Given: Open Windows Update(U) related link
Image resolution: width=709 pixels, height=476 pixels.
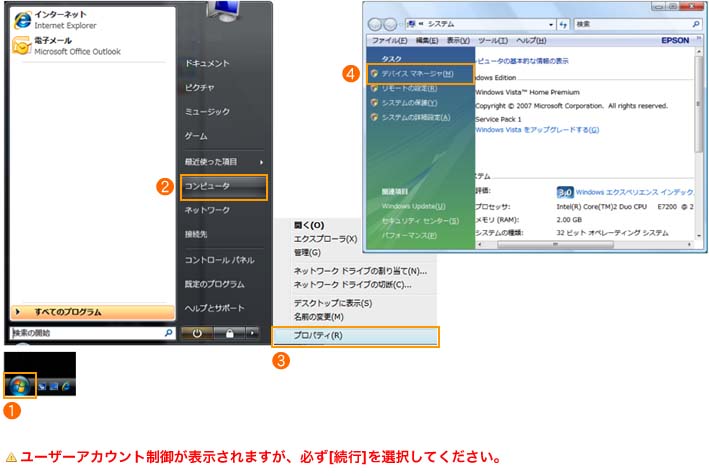Looking at the screenshot, I should click(413, 206).
